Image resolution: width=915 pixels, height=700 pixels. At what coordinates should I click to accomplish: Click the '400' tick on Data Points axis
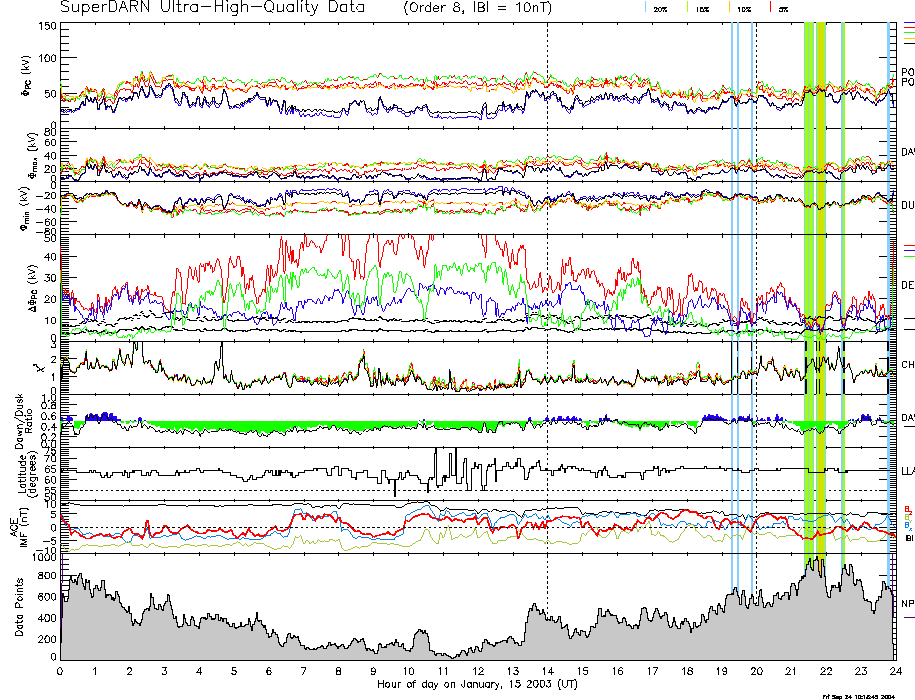tap(47, 618)
